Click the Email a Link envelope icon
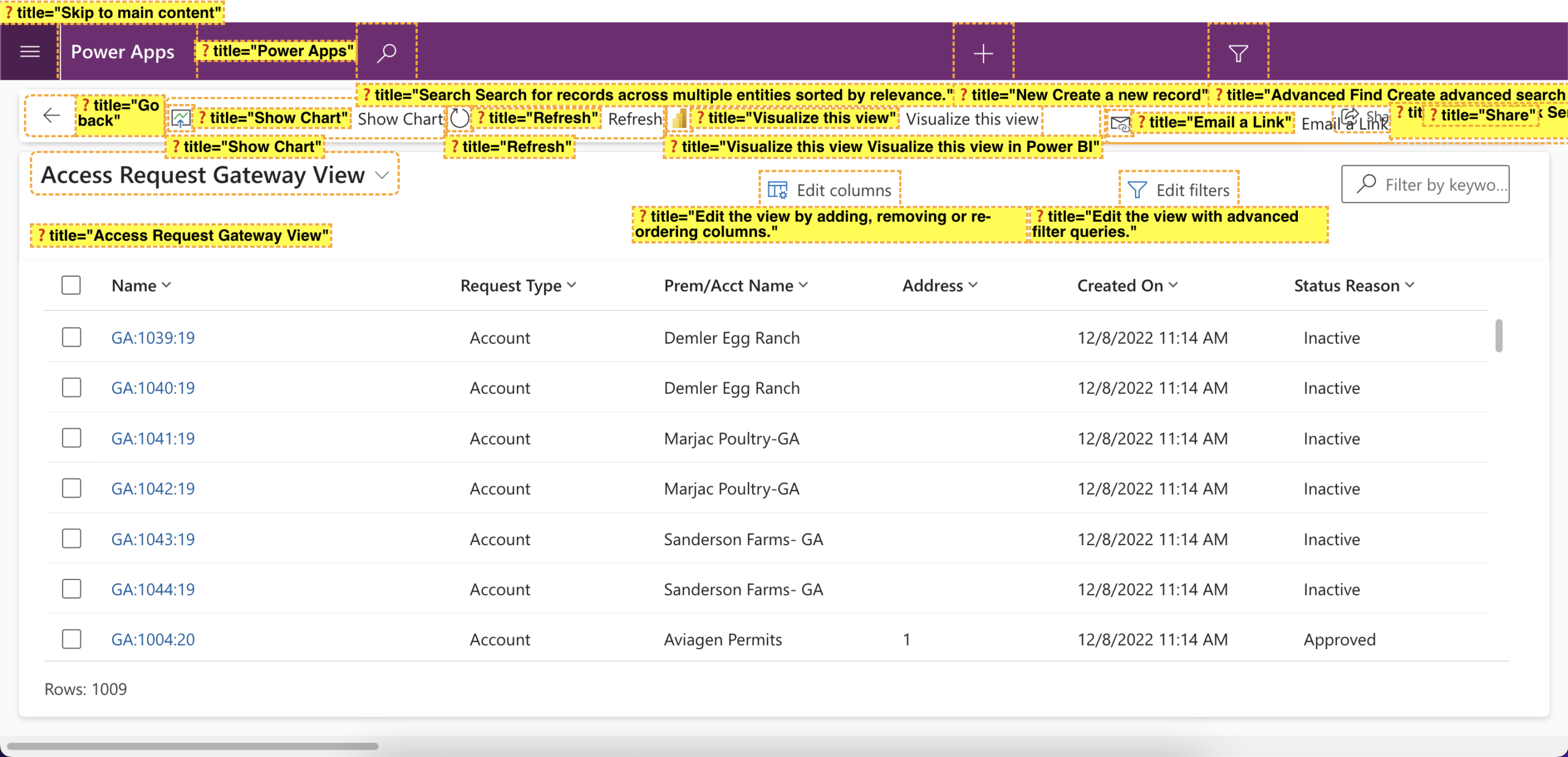Image resolution: width=1568 pixels, height=757 pixels. 1120,124
